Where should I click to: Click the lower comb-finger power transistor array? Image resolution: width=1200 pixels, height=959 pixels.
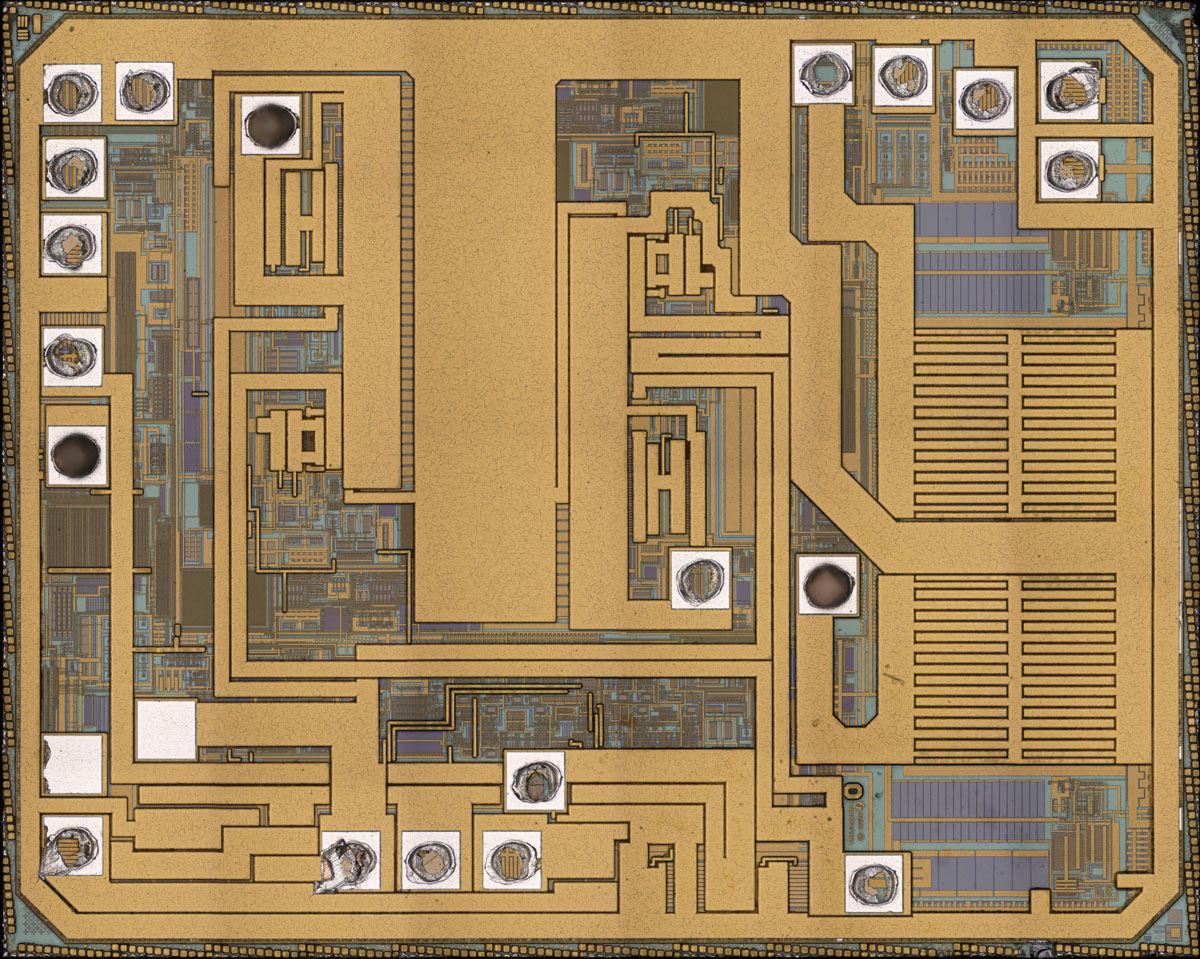(x=1014, y=668)
